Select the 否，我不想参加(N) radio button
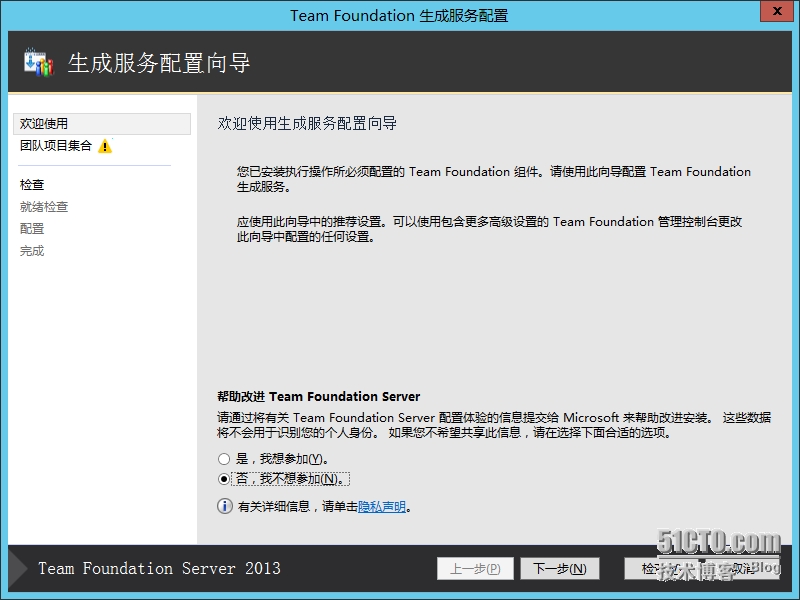The width and height of the screenshot is (800, 600). click(x=223, y=479)
